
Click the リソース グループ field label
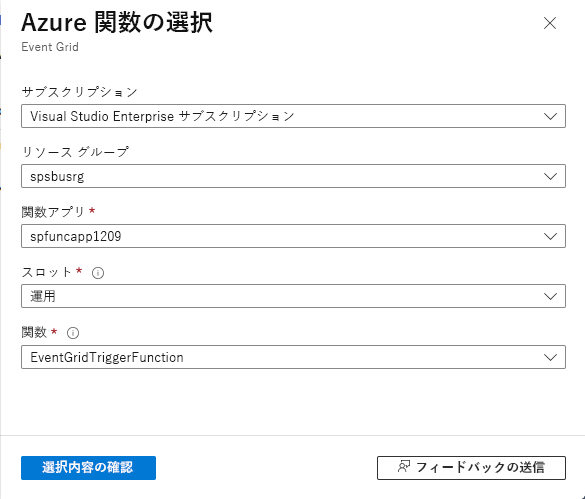point(75,152)
